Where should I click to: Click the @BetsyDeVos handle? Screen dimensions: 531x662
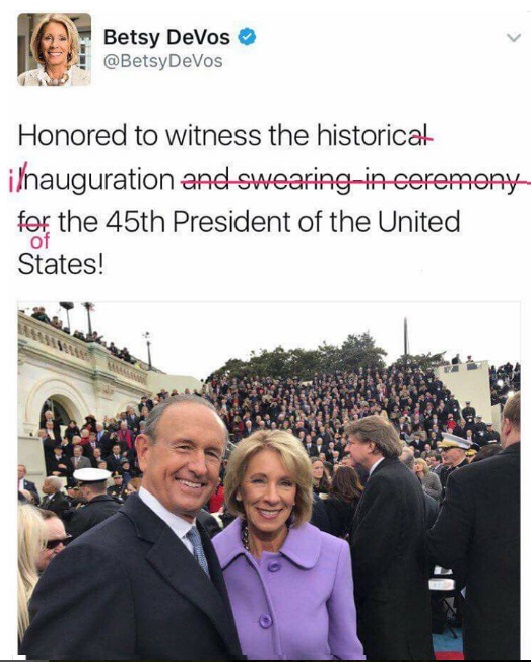click(x=163, y=61)
